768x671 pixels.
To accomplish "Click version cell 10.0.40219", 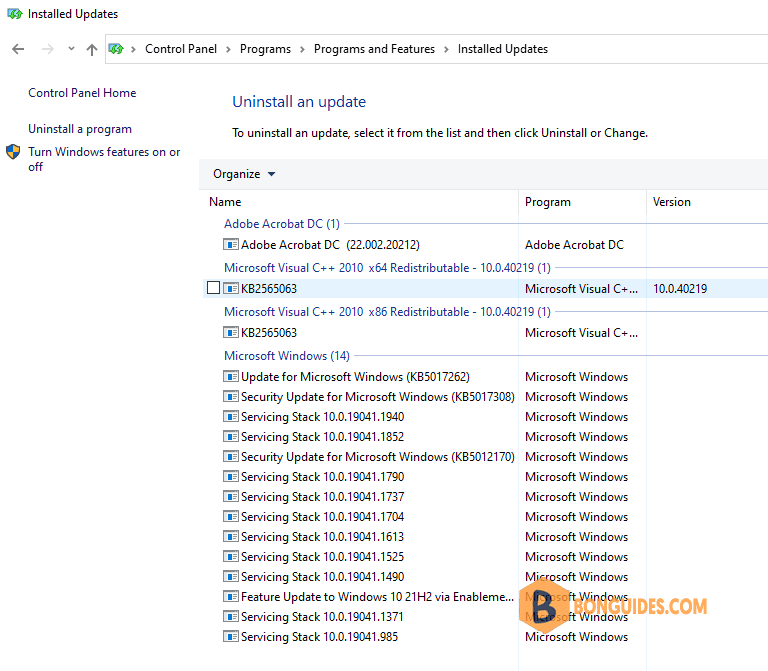I will click(680, 288).
